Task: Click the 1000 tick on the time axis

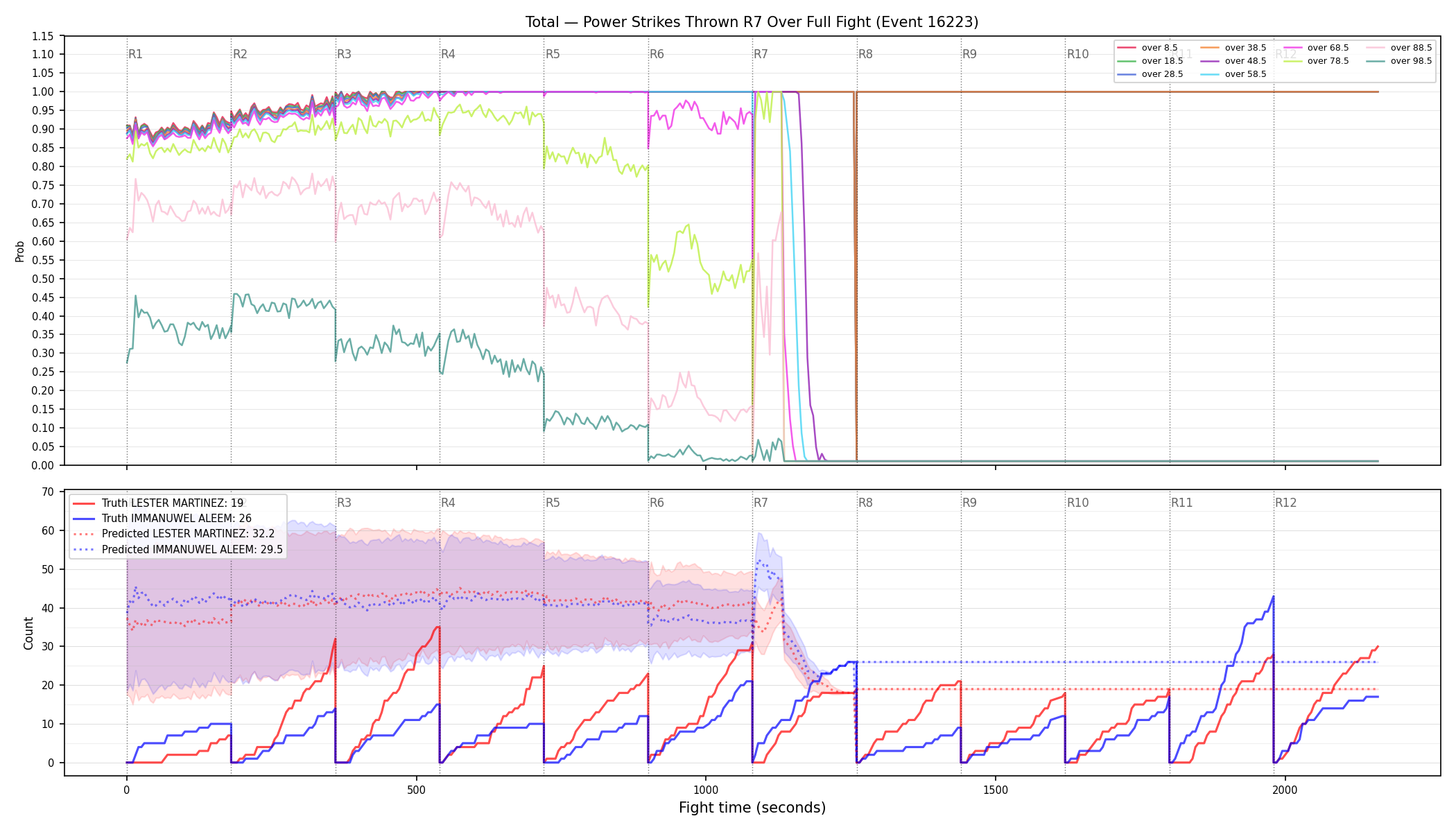Action: [706, 790]
